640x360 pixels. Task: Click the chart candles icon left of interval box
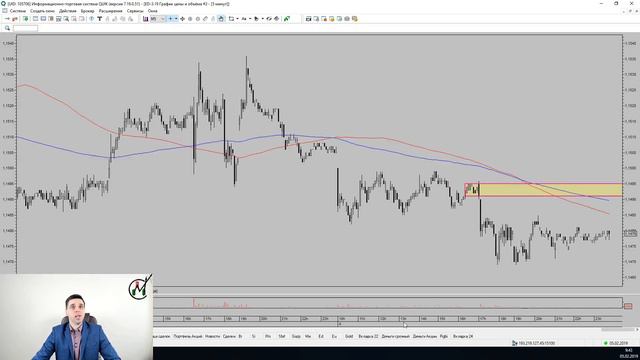(x=145, y=19)
